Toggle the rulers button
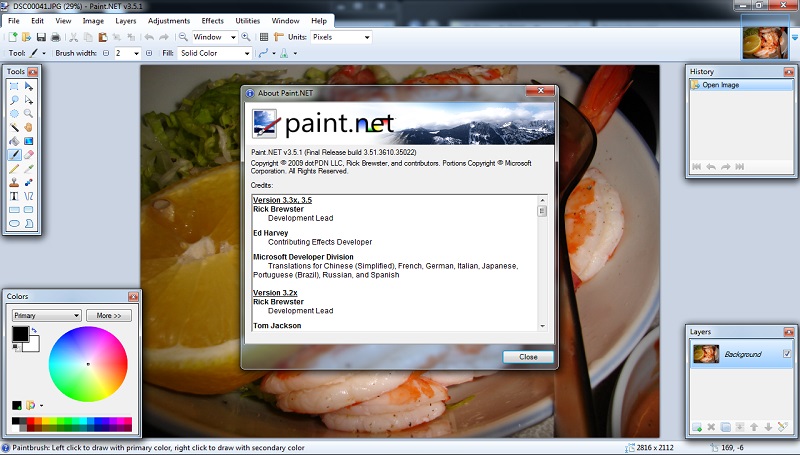Image resolution: width=800 pixels, height=455 pixels. click(x=279, y=37)
